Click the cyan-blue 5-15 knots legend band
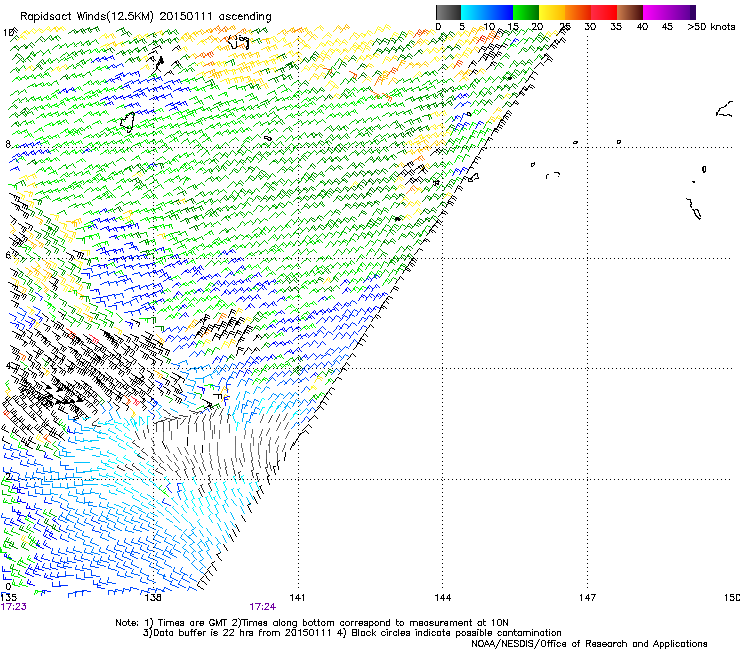740x650 pixels. tap(487, 12)
